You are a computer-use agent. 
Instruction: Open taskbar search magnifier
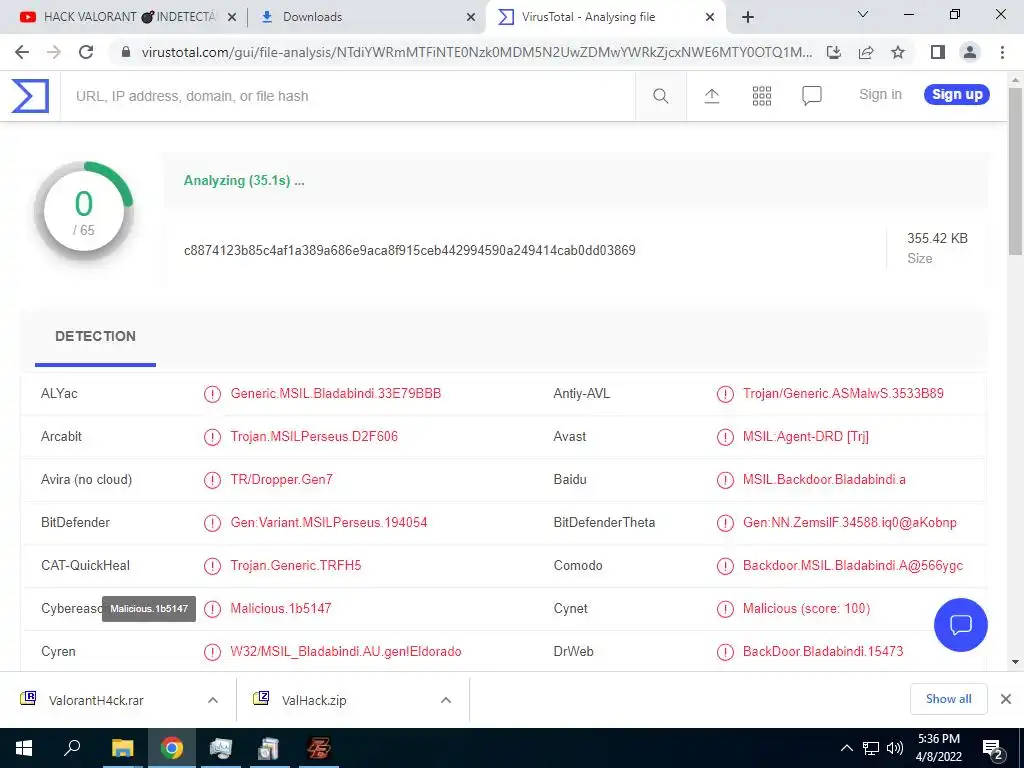click(x=72, y=748)
